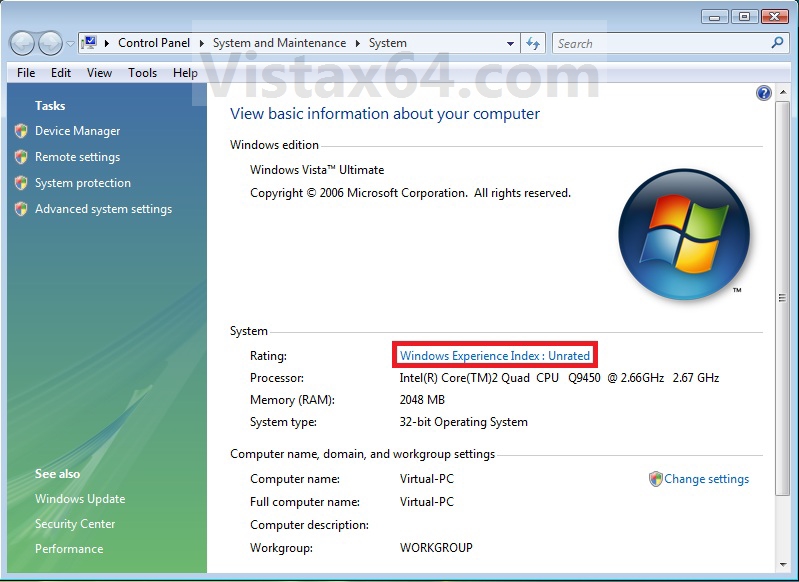Open Advanced system settings link
The image size is (799, 582).
point(103,209)
